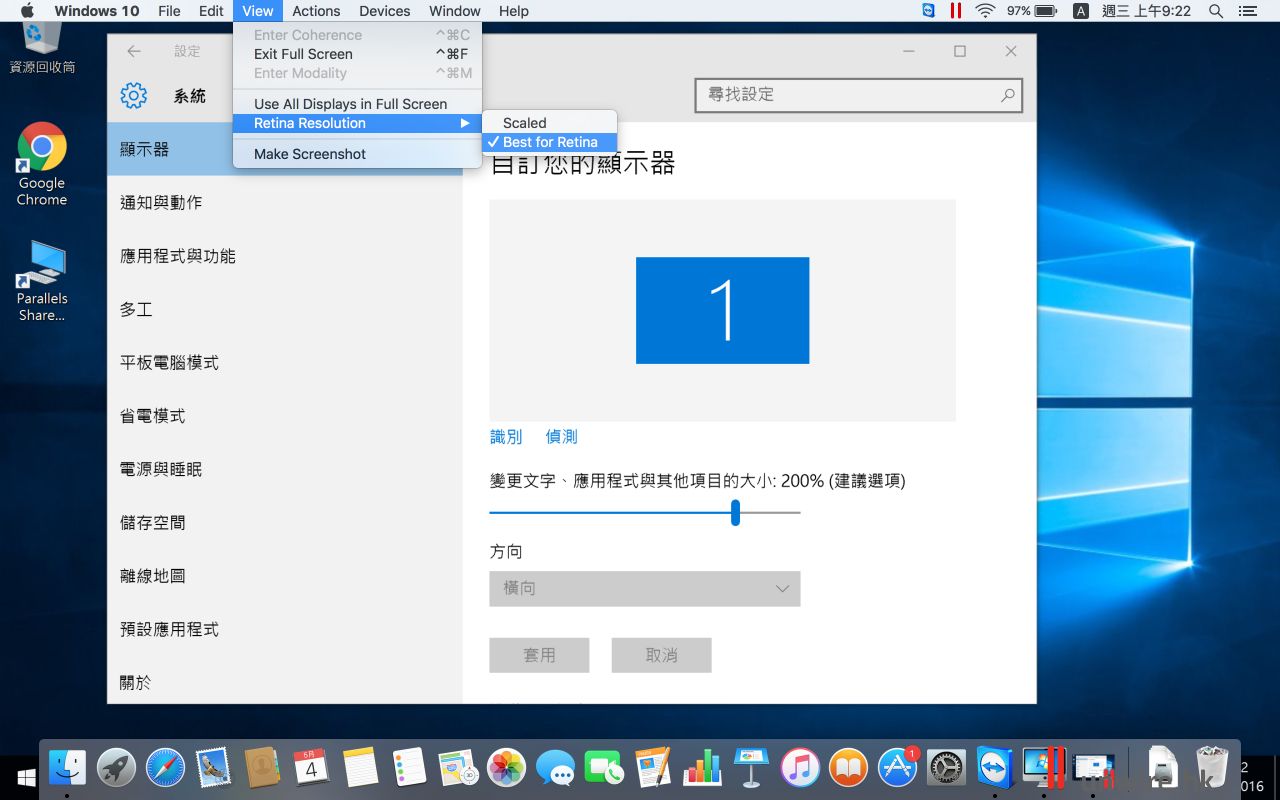This screenshot has height=800, width=1280.
Task: Open TeamViewer from the Dock
Action: [995, 768]
